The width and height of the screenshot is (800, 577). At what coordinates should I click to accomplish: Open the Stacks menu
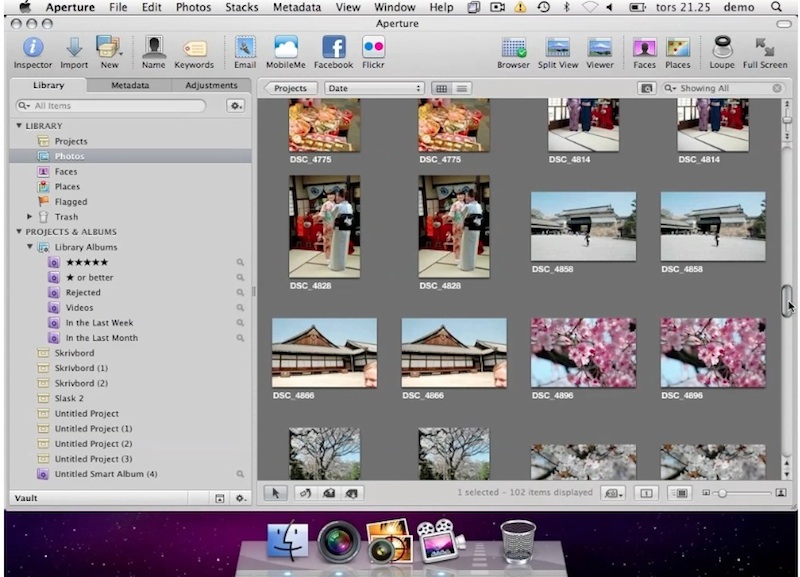[x=241, y=7]
